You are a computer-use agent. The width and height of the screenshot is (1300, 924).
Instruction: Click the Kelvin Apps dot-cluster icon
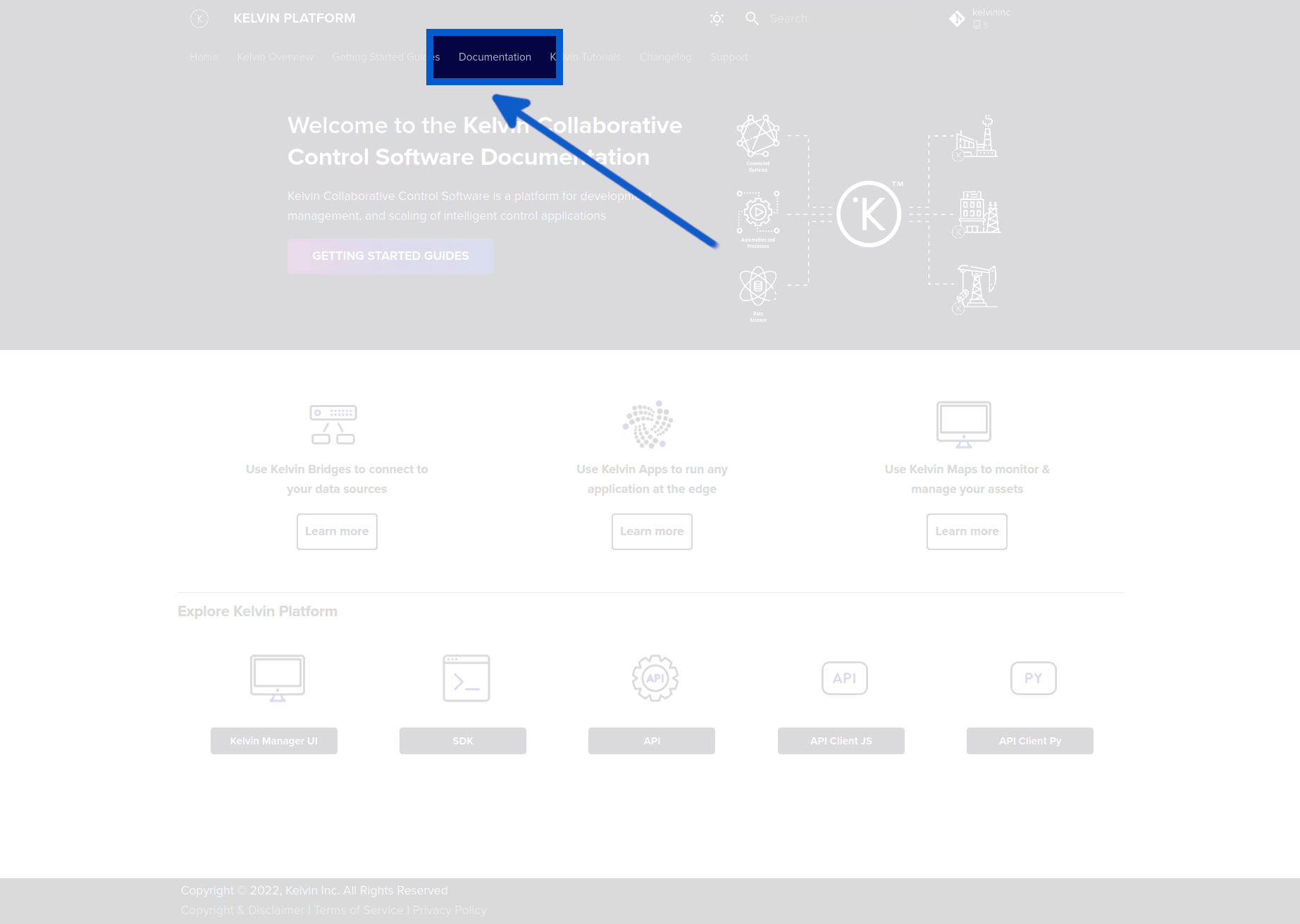(649, 425)
